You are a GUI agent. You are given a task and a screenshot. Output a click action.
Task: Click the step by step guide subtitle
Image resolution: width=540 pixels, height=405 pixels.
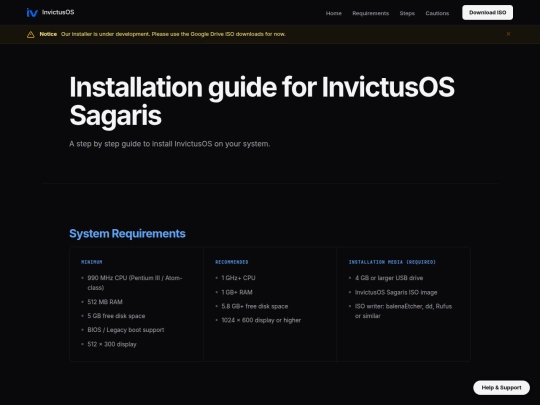click(x=169, y=144)
